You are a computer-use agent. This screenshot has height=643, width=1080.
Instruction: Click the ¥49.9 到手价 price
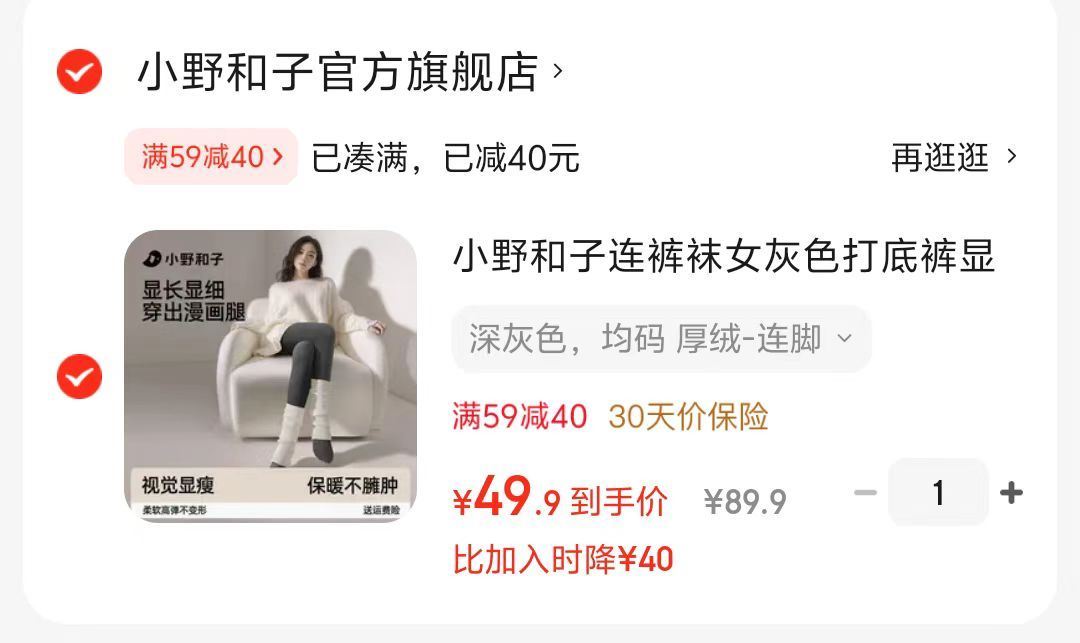(x=560, y=498)
